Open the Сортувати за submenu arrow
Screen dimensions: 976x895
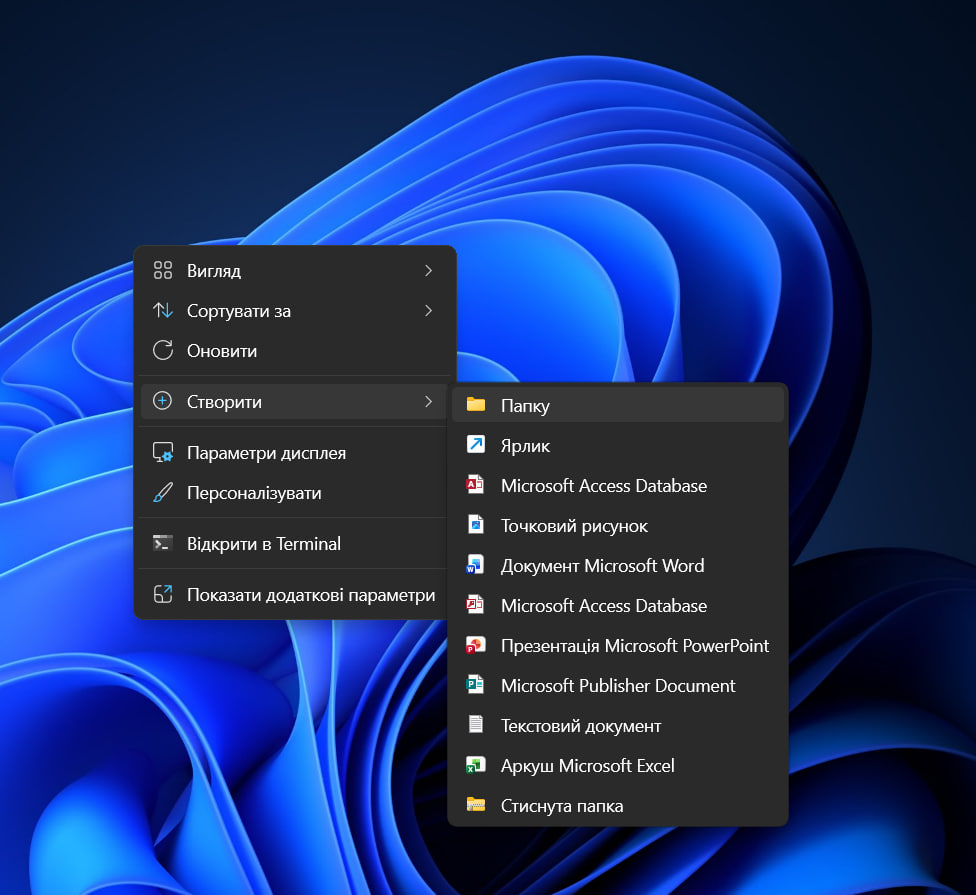428,310
